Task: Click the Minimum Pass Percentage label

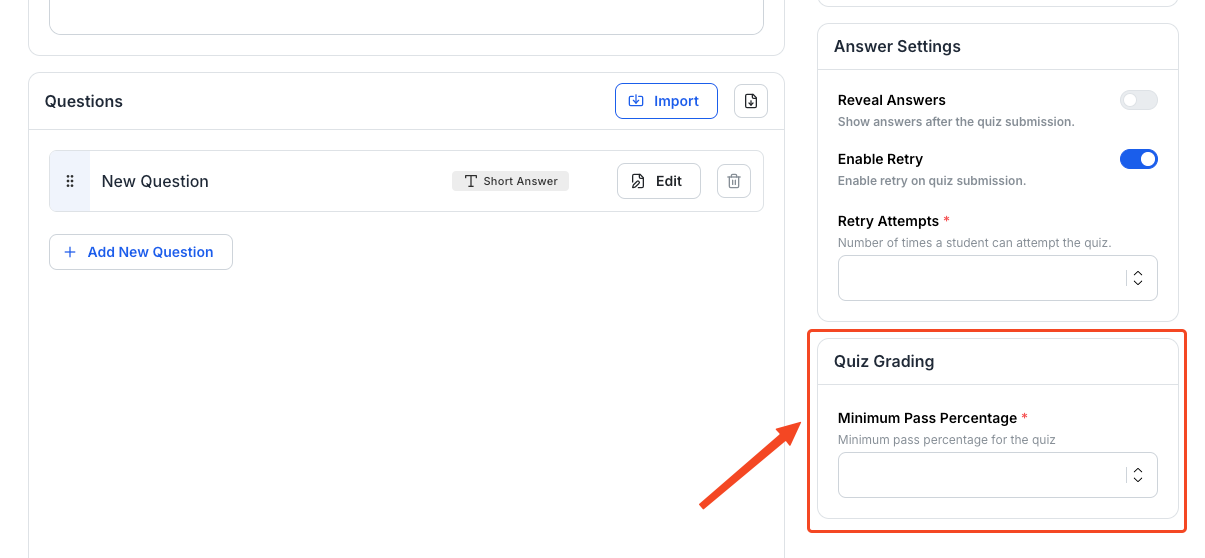Action: (927, 418)
